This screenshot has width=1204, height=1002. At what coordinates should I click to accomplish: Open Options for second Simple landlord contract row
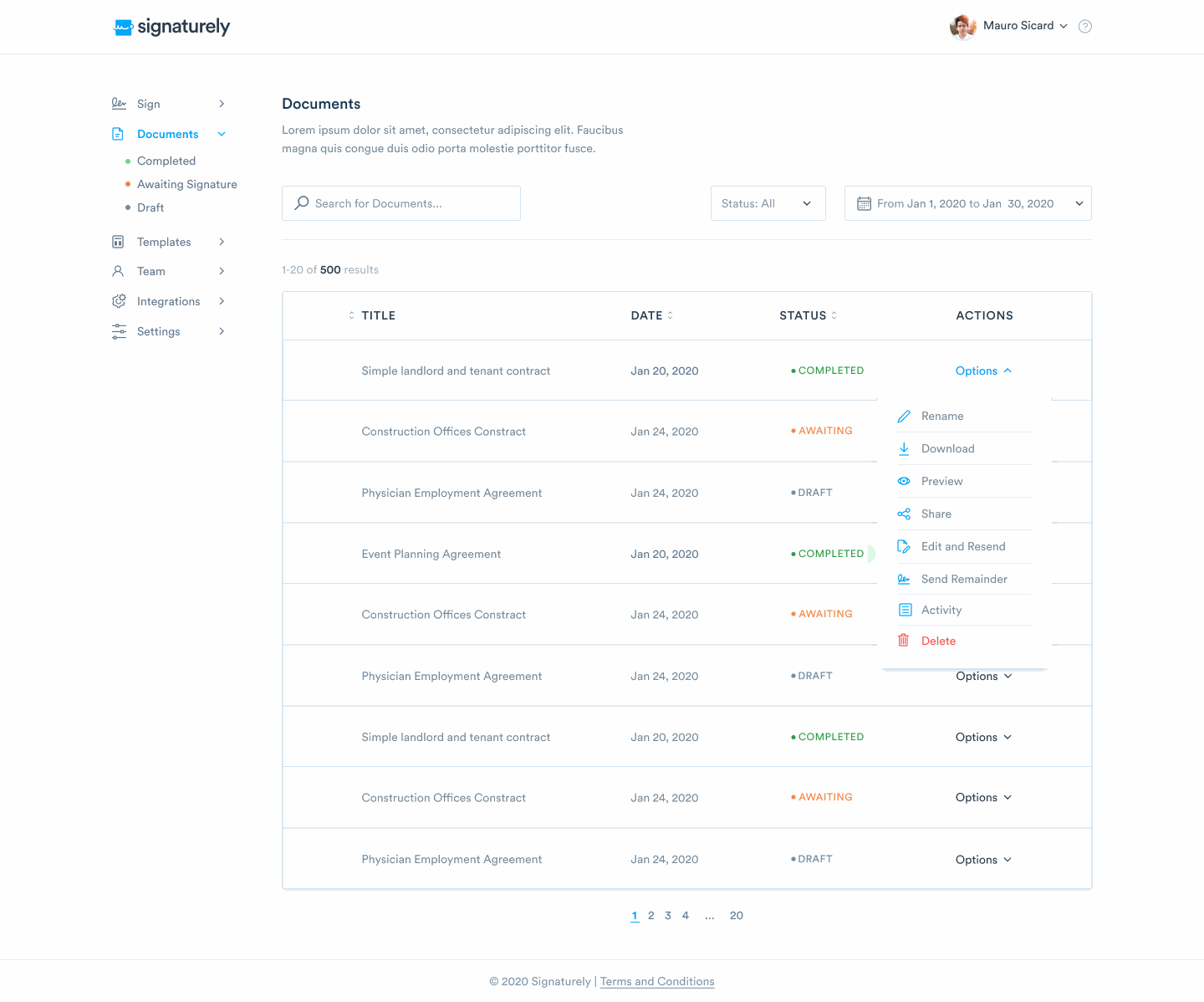click(983, 737)
